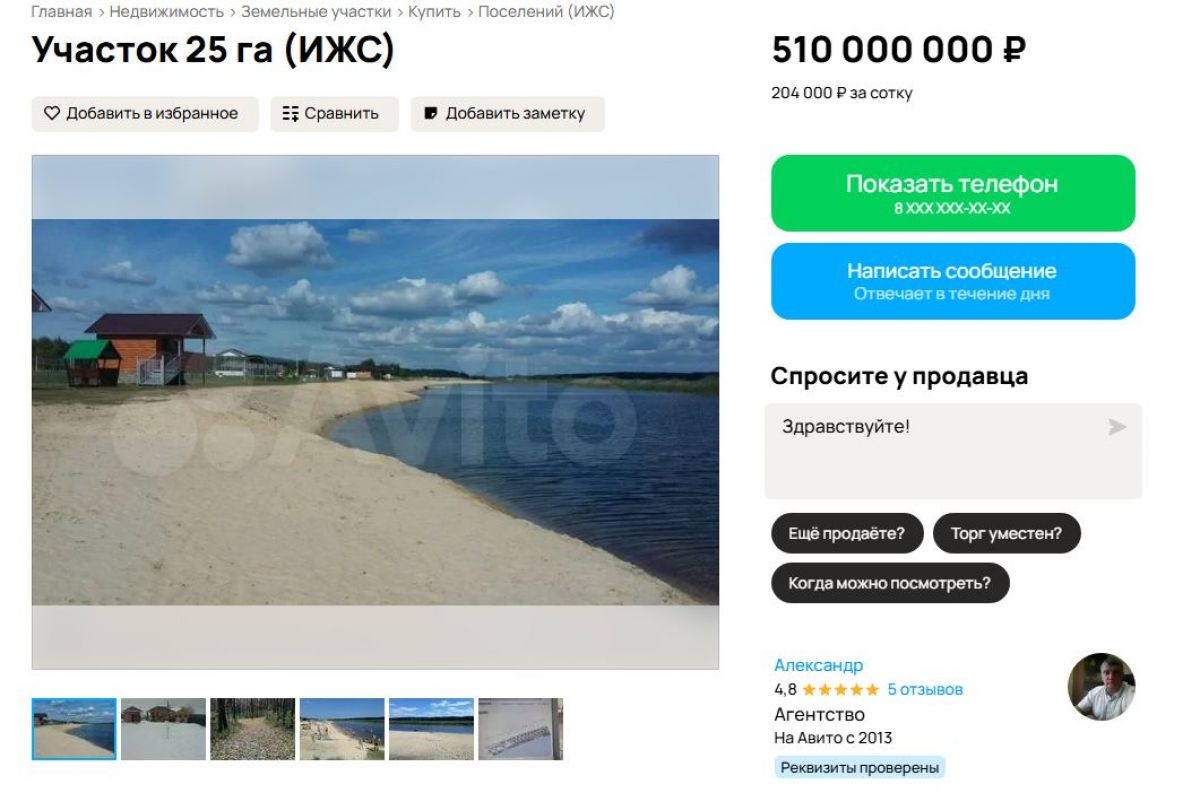The height and width of the screenshot is (793, 1200).
Task: Choose the Торг уместен? quick reply
Action: pos(1007,533)
